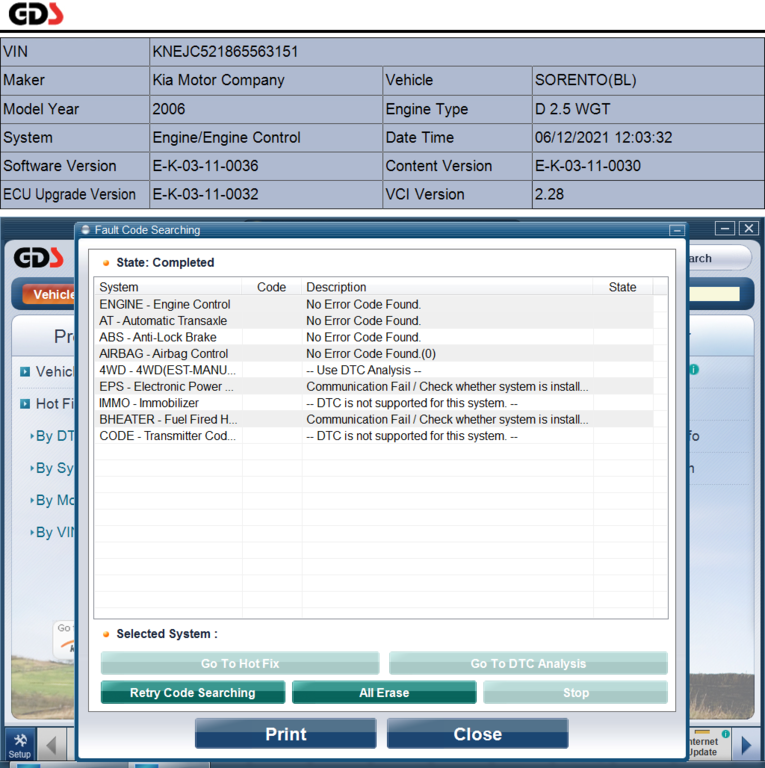765x768 pixels.
Task: Open Hot Fix item in sidebar
Action: [x=48, y=404]
